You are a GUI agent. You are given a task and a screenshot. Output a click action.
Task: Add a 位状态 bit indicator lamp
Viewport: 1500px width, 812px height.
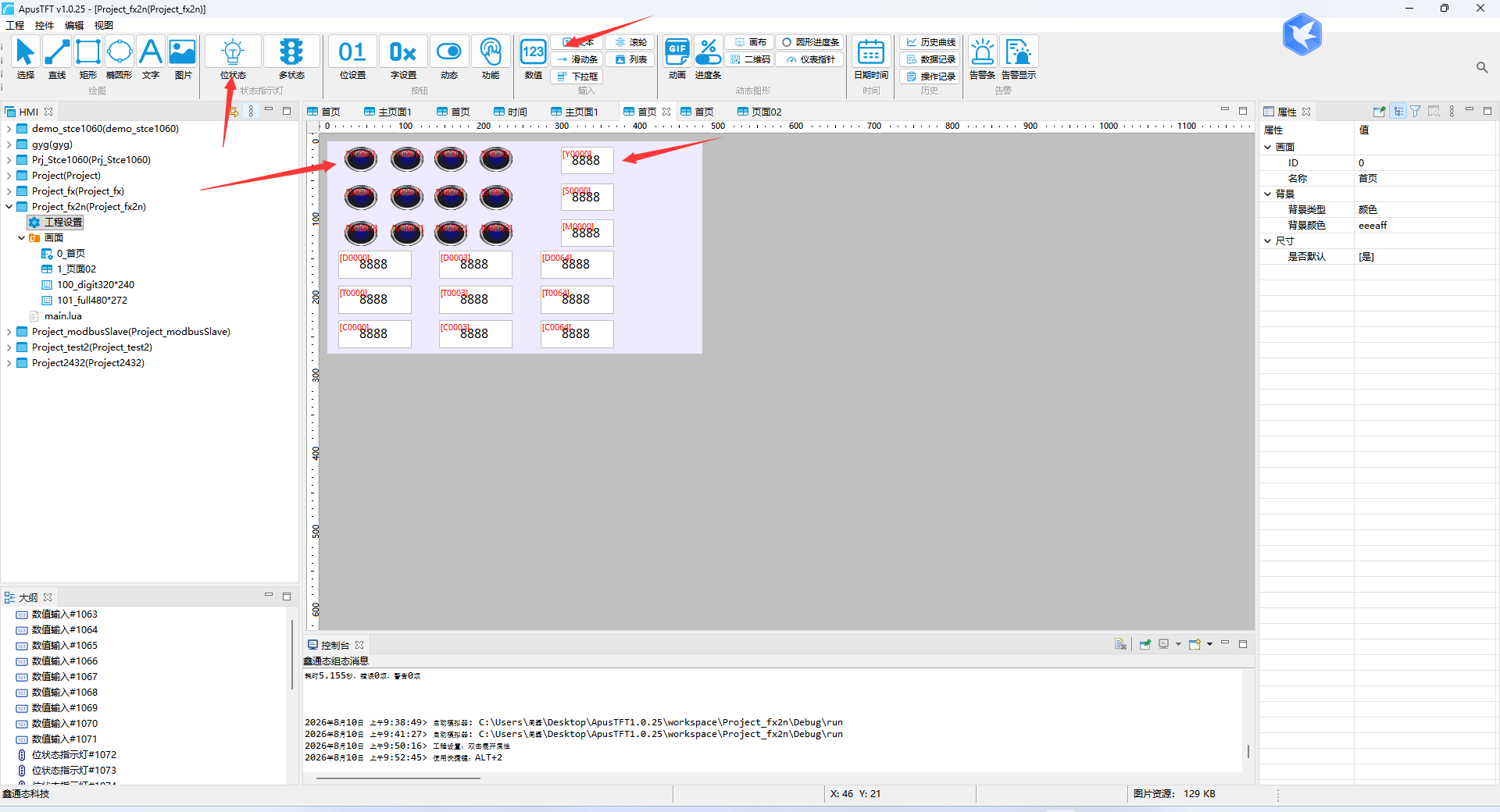[233, 59]
